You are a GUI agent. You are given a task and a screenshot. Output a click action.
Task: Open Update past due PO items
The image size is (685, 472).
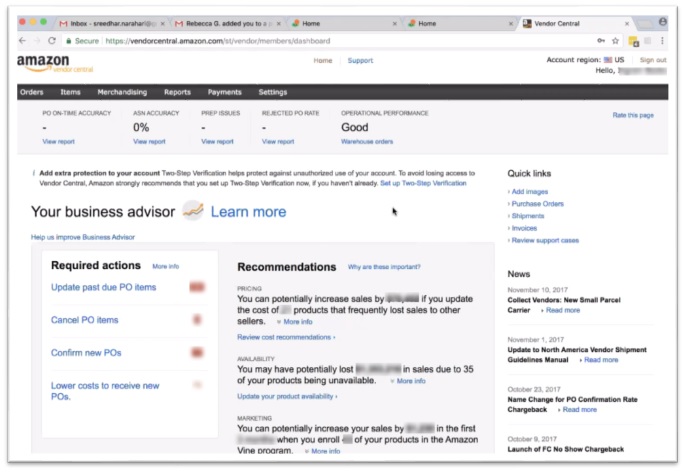(x=104, y=287)
